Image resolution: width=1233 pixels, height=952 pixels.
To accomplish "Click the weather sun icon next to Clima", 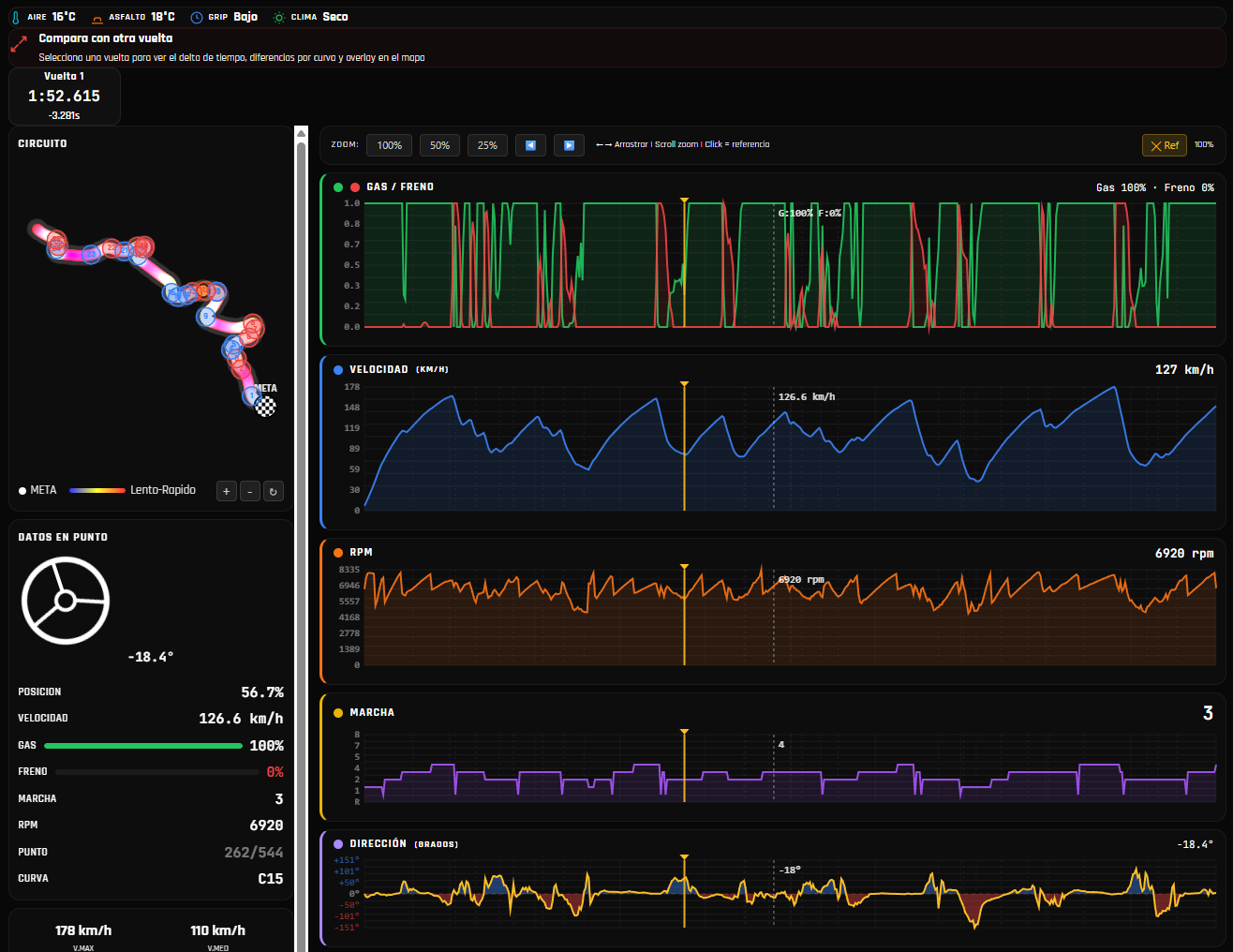I will [x=279, y=18].
